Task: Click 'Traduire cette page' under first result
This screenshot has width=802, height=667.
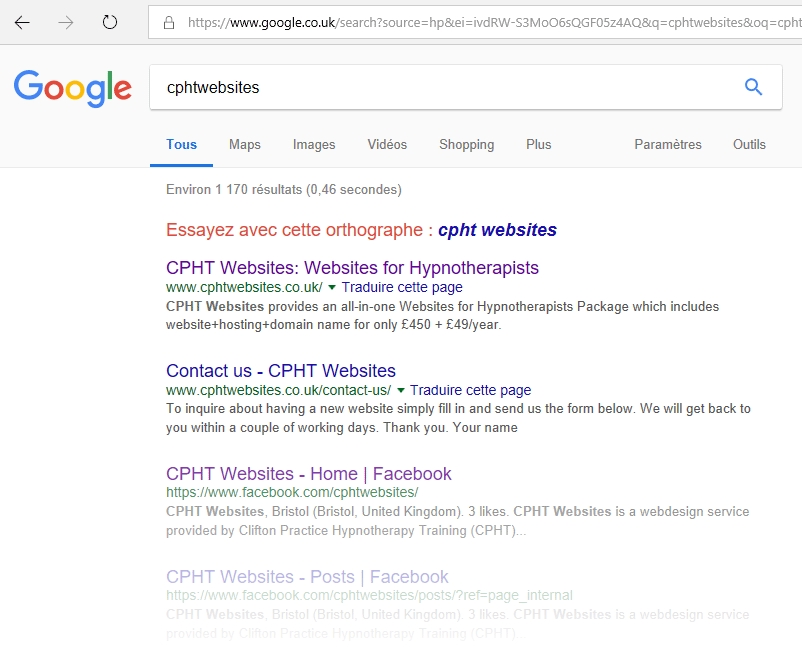Action: click(x=402, y=287)
